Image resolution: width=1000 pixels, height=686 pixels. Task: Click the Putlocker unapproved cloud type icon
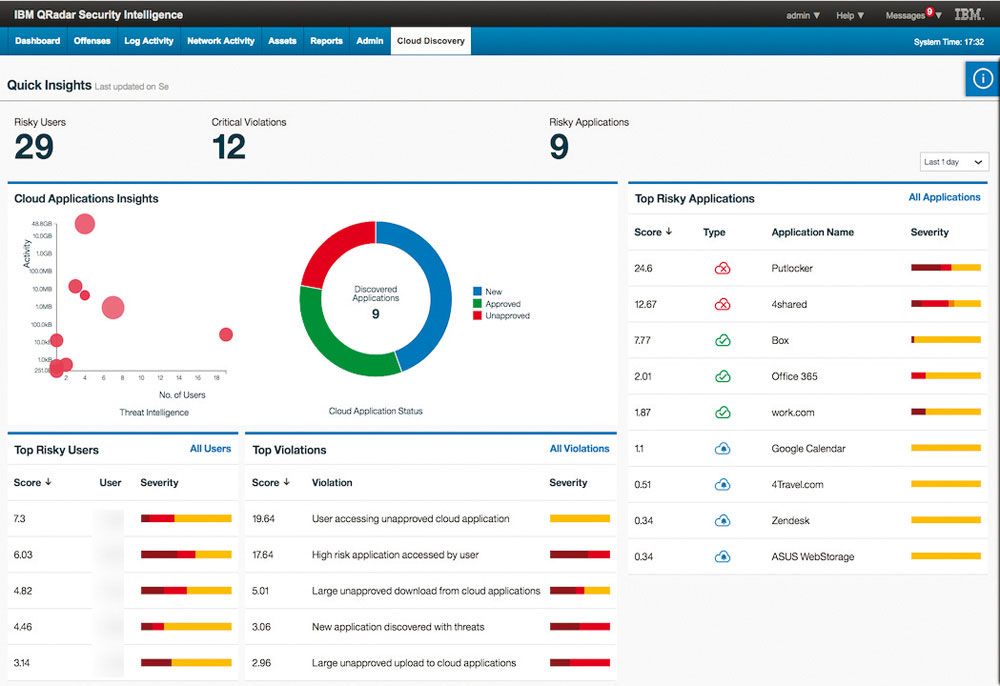pyautogui.click(x=722, y=268)
